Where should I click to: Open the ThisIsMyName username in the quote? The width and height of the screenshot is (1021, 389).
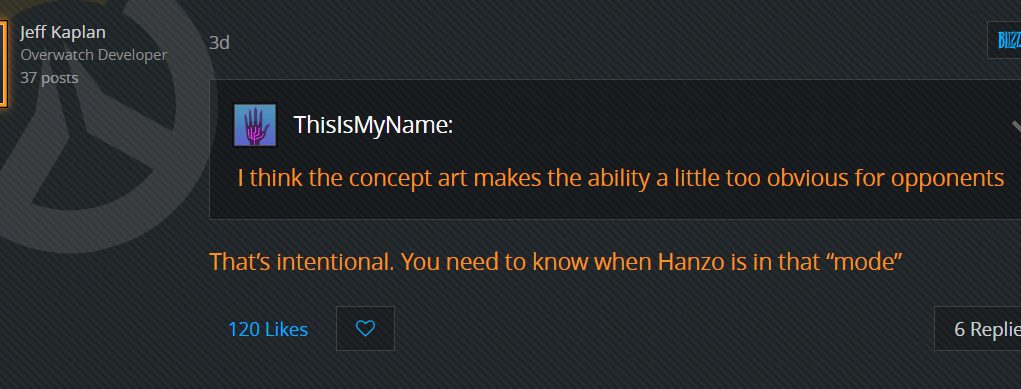coord(373,124)
